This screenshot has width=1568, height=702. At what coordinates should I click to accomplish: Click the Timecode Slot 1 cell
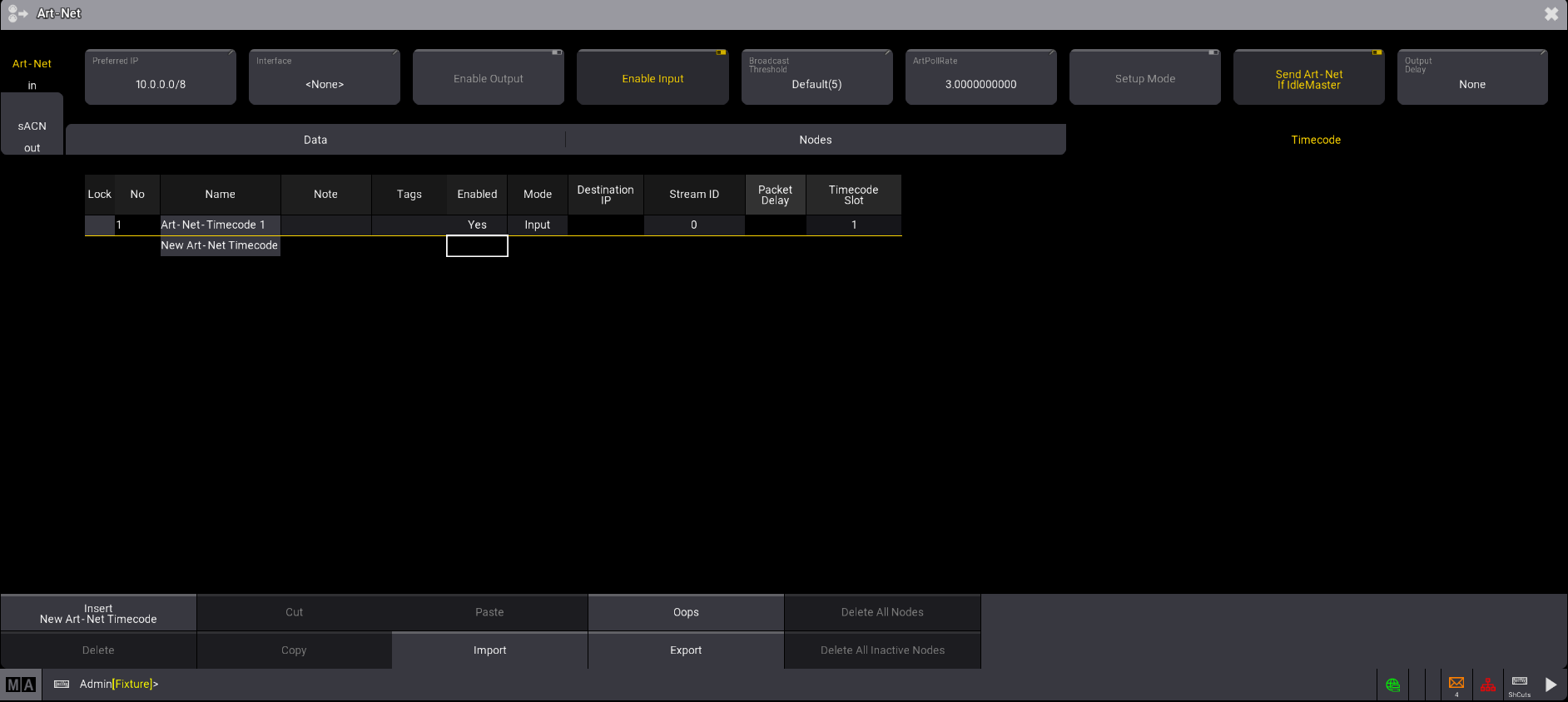[x=853, y=225]
